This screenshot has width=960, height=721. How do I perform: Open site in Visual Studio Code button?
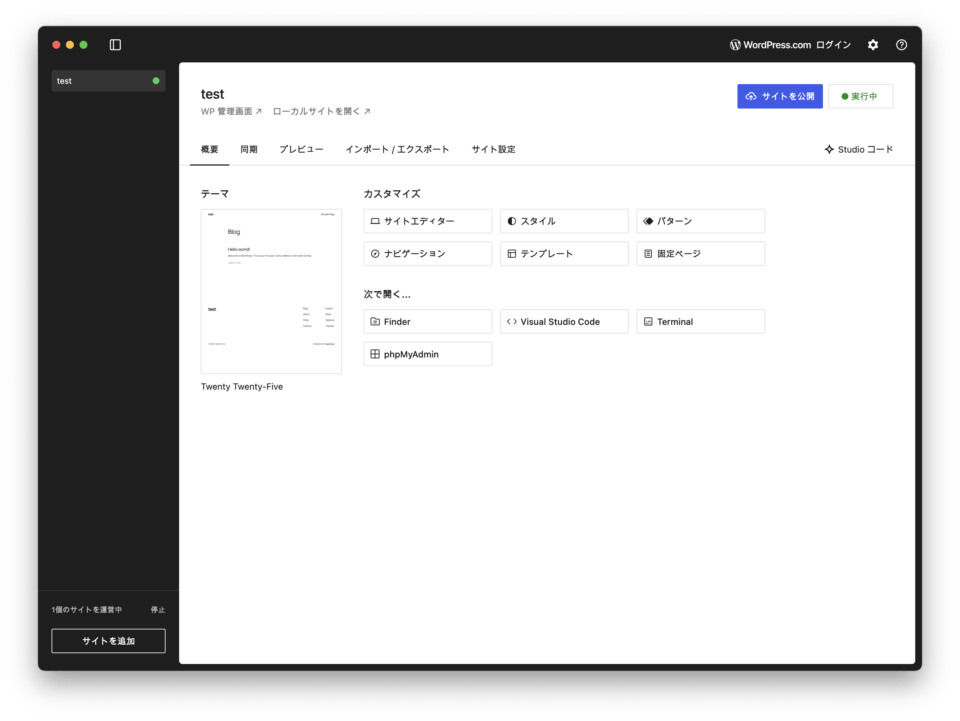coord(564,321)
